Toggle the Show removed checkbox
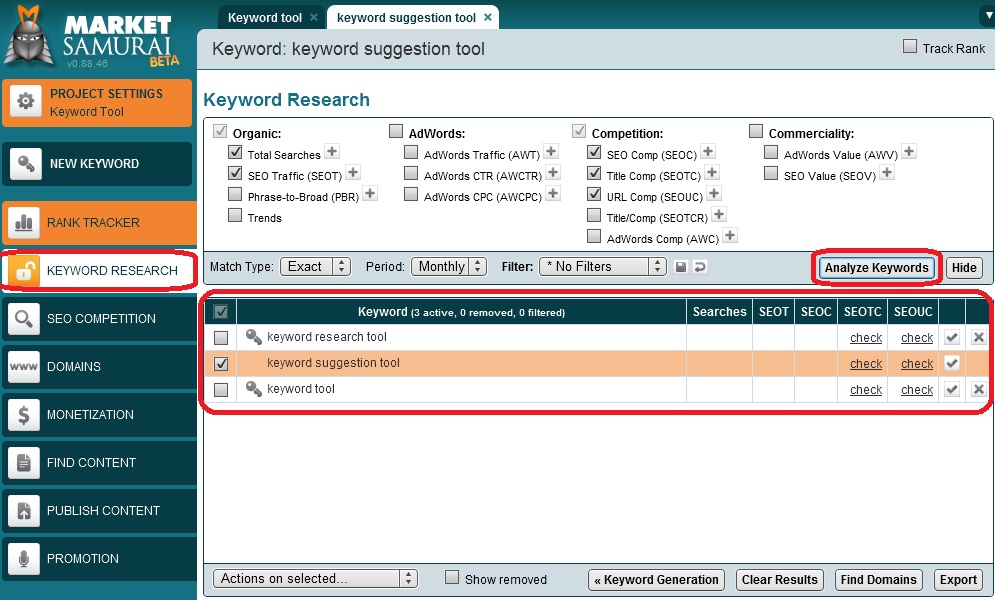Screen dimensions: 995x600 point(452,577)
